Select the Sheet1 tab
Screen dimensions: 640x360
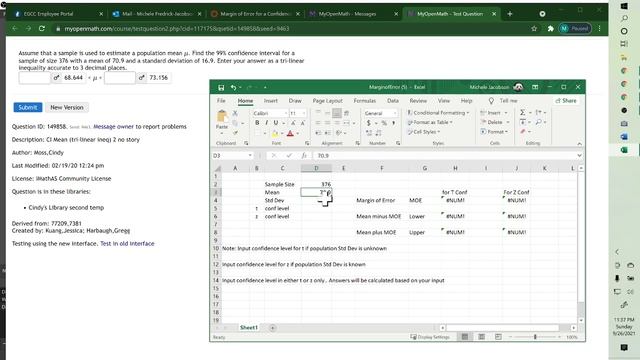click(x=249, y=328)
